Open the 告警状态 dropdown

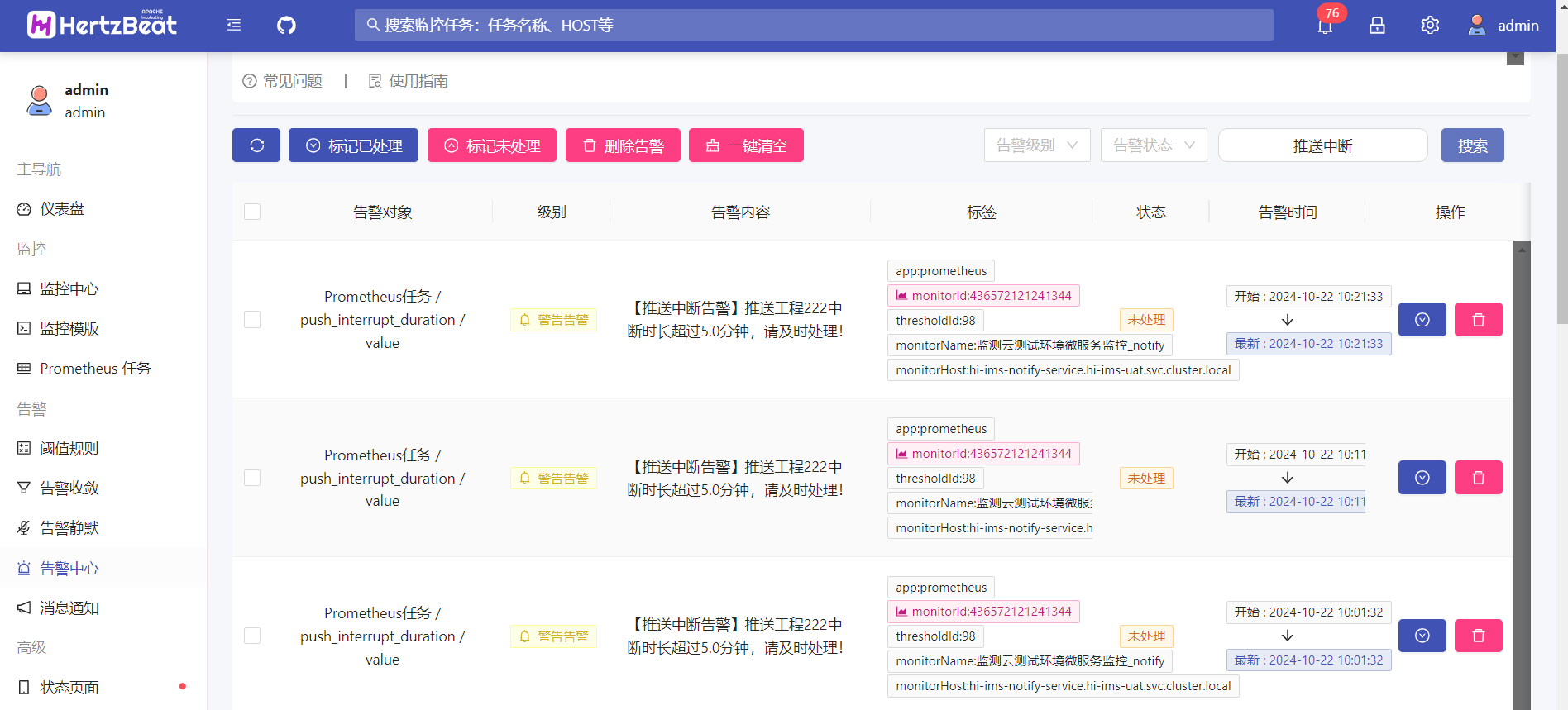(1153, 145)
